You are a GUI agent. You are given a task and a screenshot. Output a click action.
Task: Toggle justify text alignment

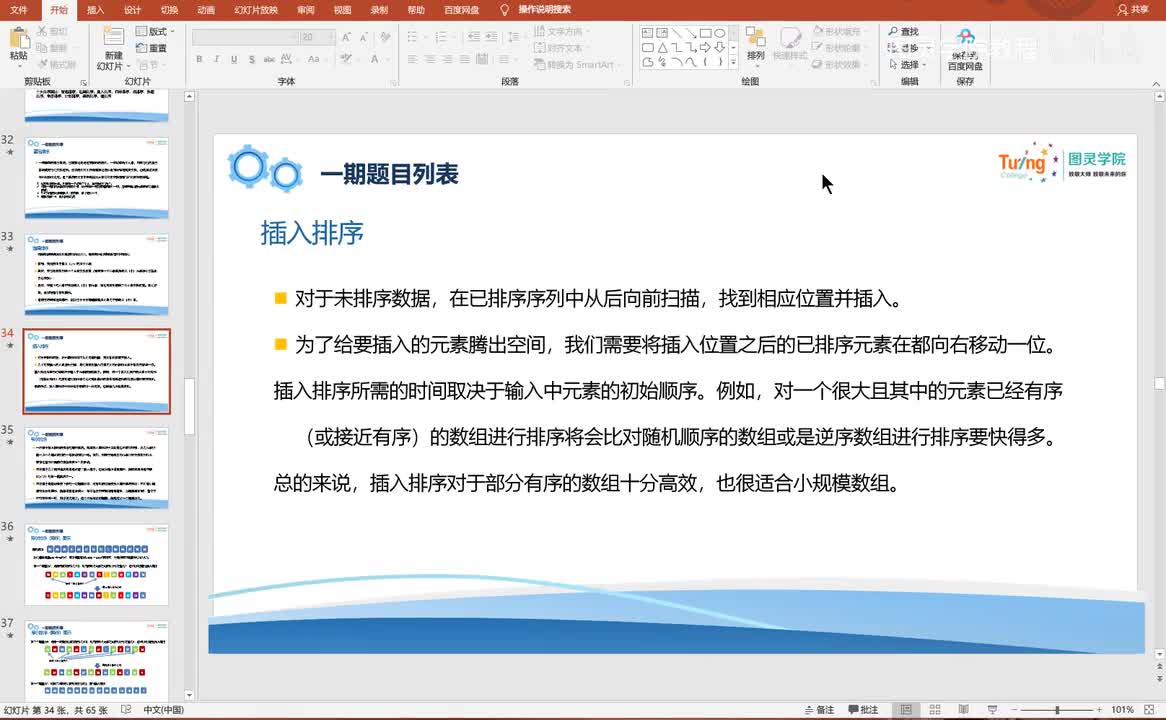click(x=464, y=59)
